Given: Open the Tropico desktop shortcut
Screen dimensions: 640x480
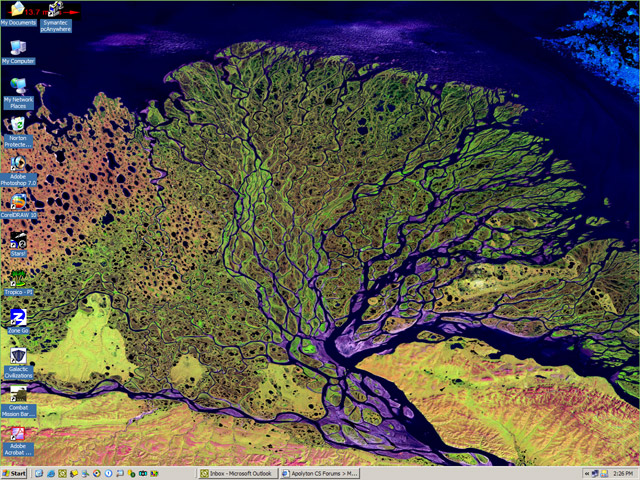Looking at the screenshot, I should point(17,280).
